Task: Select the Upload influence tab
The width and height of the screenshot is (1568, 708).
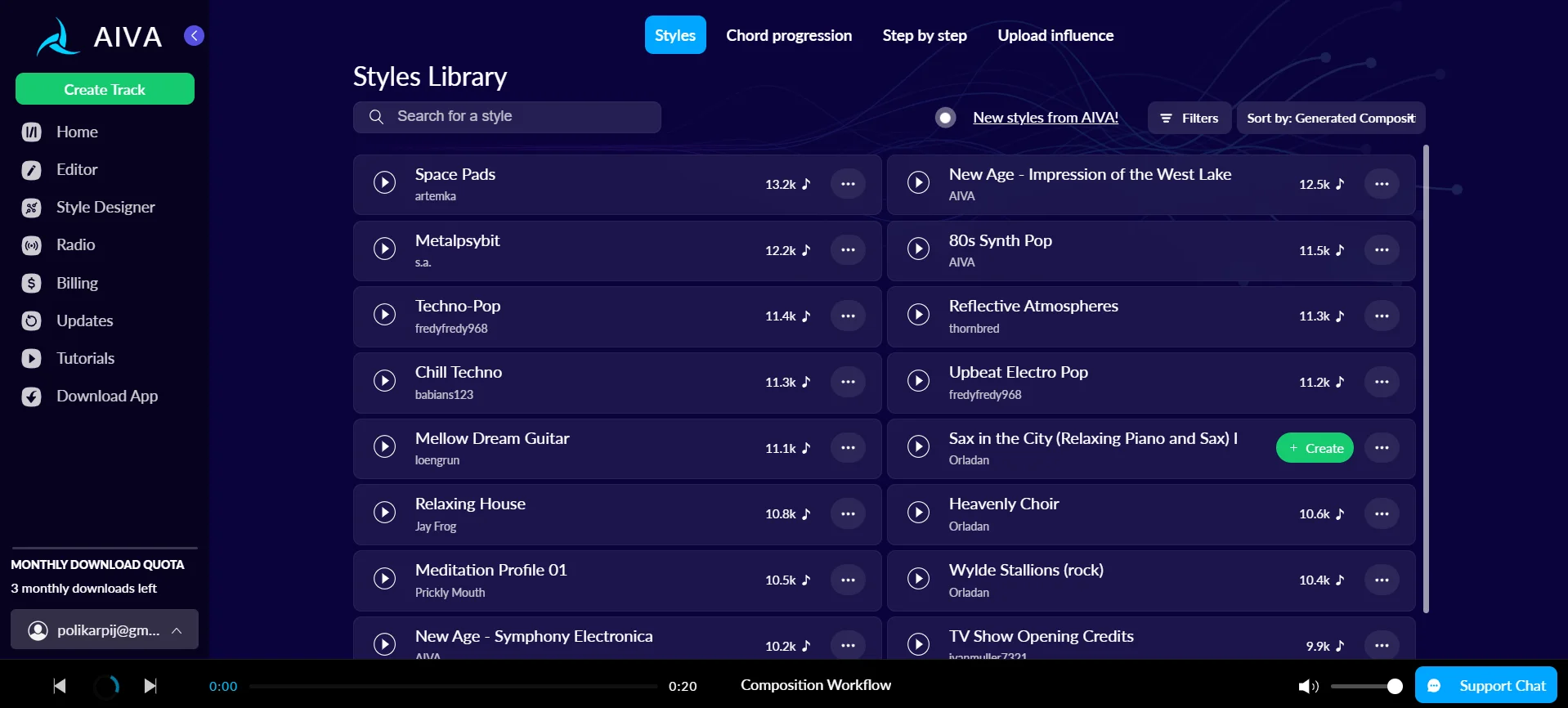Action: tap(1055, 35)
